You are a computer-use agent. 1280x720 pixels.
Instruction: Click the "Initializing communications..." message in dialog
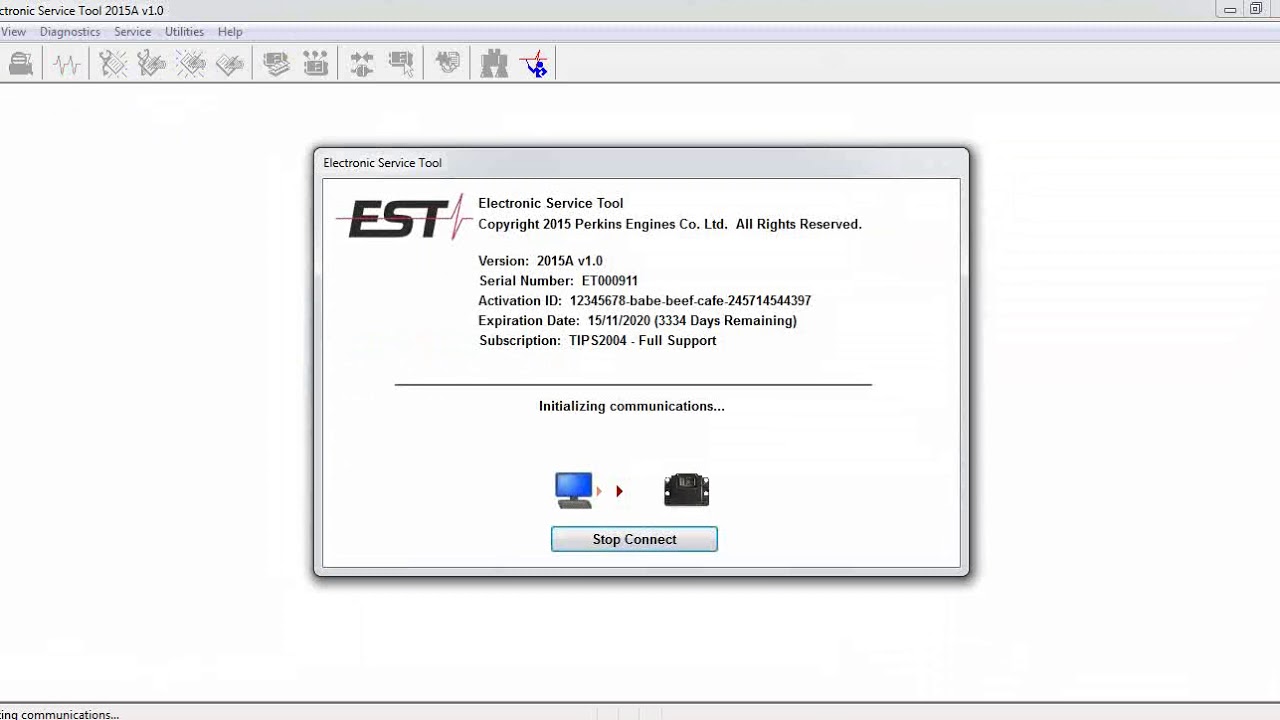[632, 406]
